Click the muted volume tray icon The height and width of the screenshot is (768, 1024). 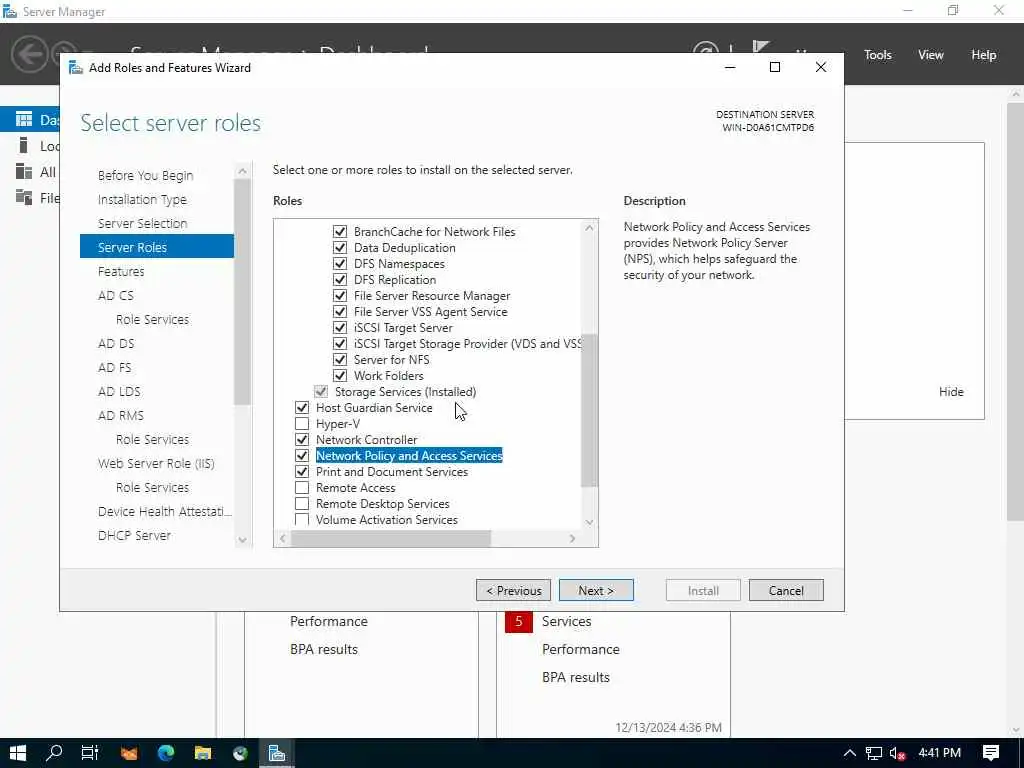click(898, 754)
